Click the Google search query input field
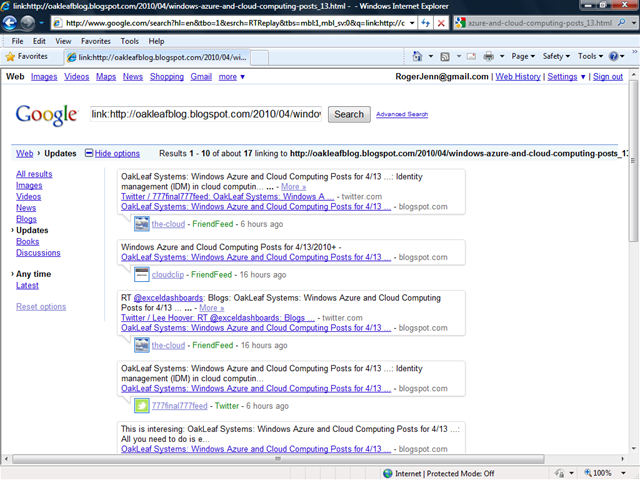 click(x=206, y=114)
